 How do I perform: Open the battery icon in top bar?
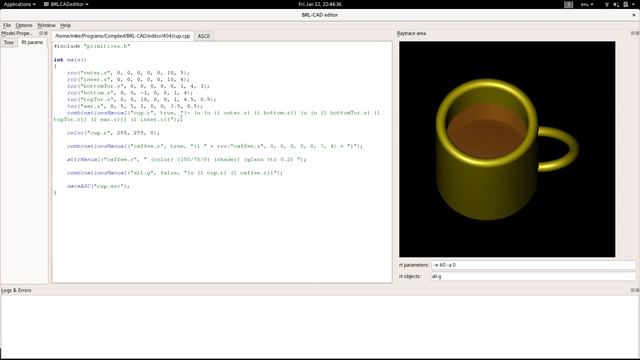(x=625, y=4)
